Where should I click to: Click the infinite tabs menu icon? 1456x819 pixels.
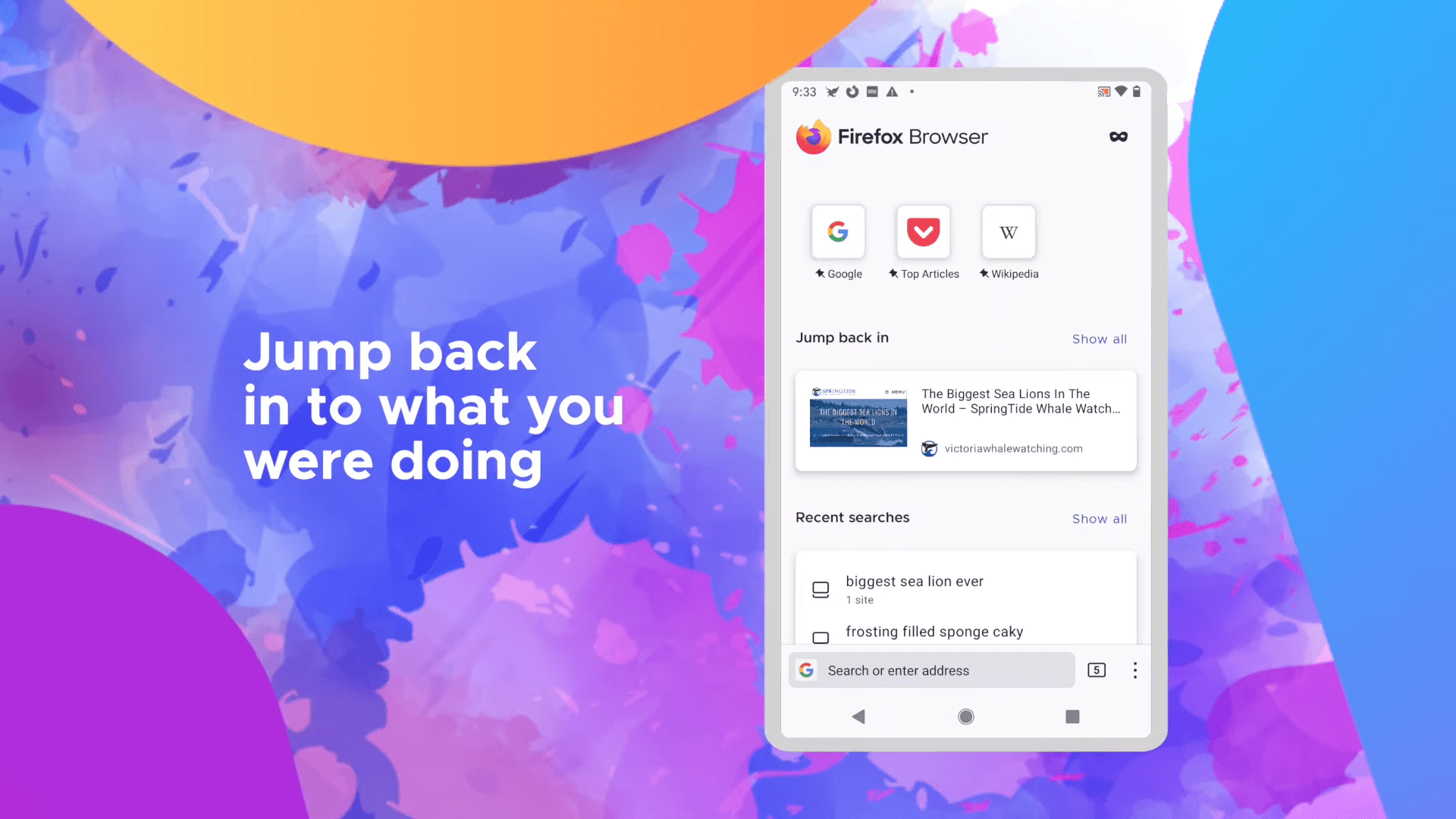(x=1118, y=136)
